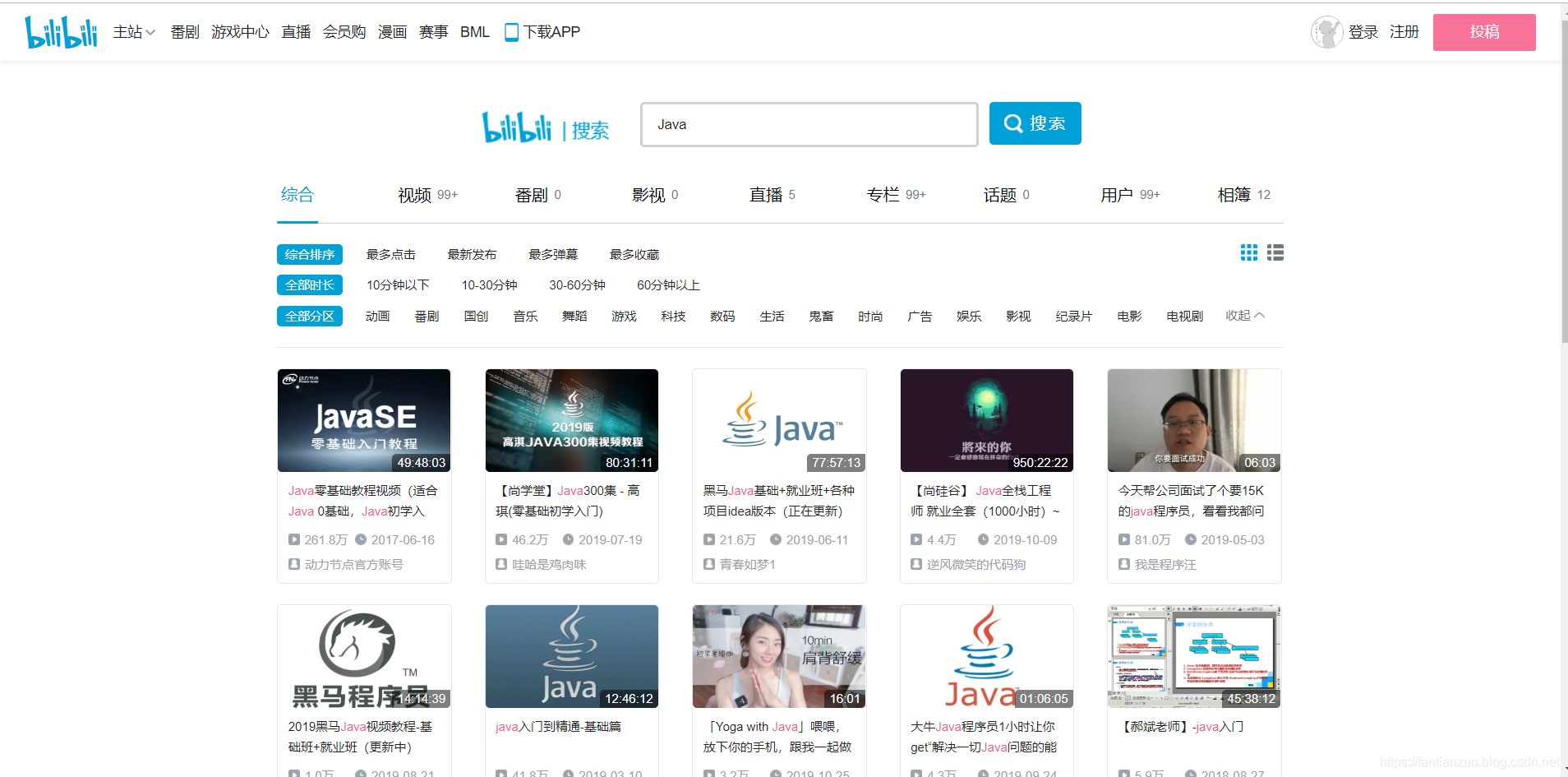Focus the search field containing Java
The image size is (1568, 777).
point(809,124)
